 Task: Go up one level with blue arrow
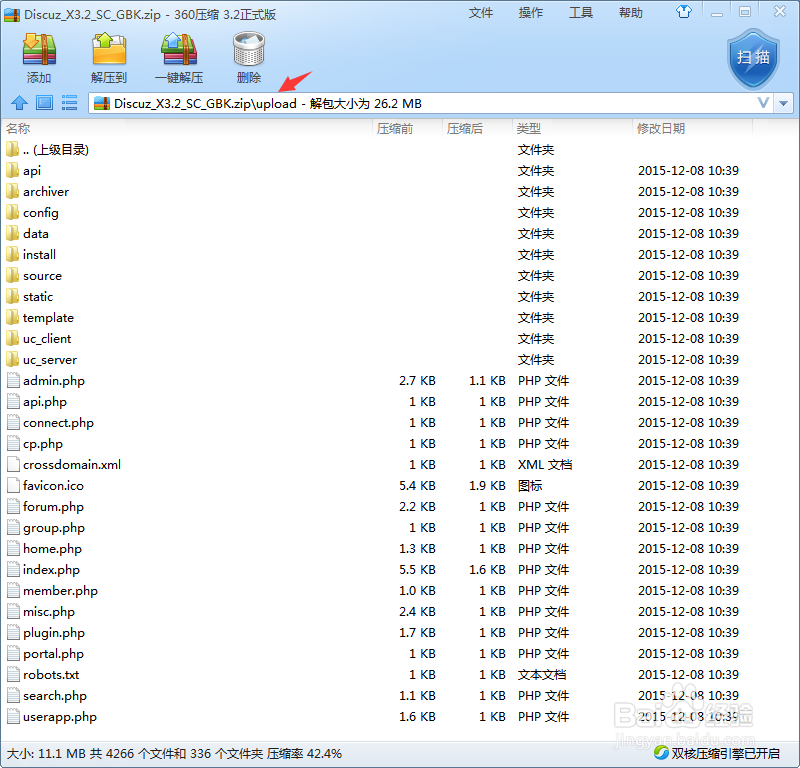click(x=19, y=103)
